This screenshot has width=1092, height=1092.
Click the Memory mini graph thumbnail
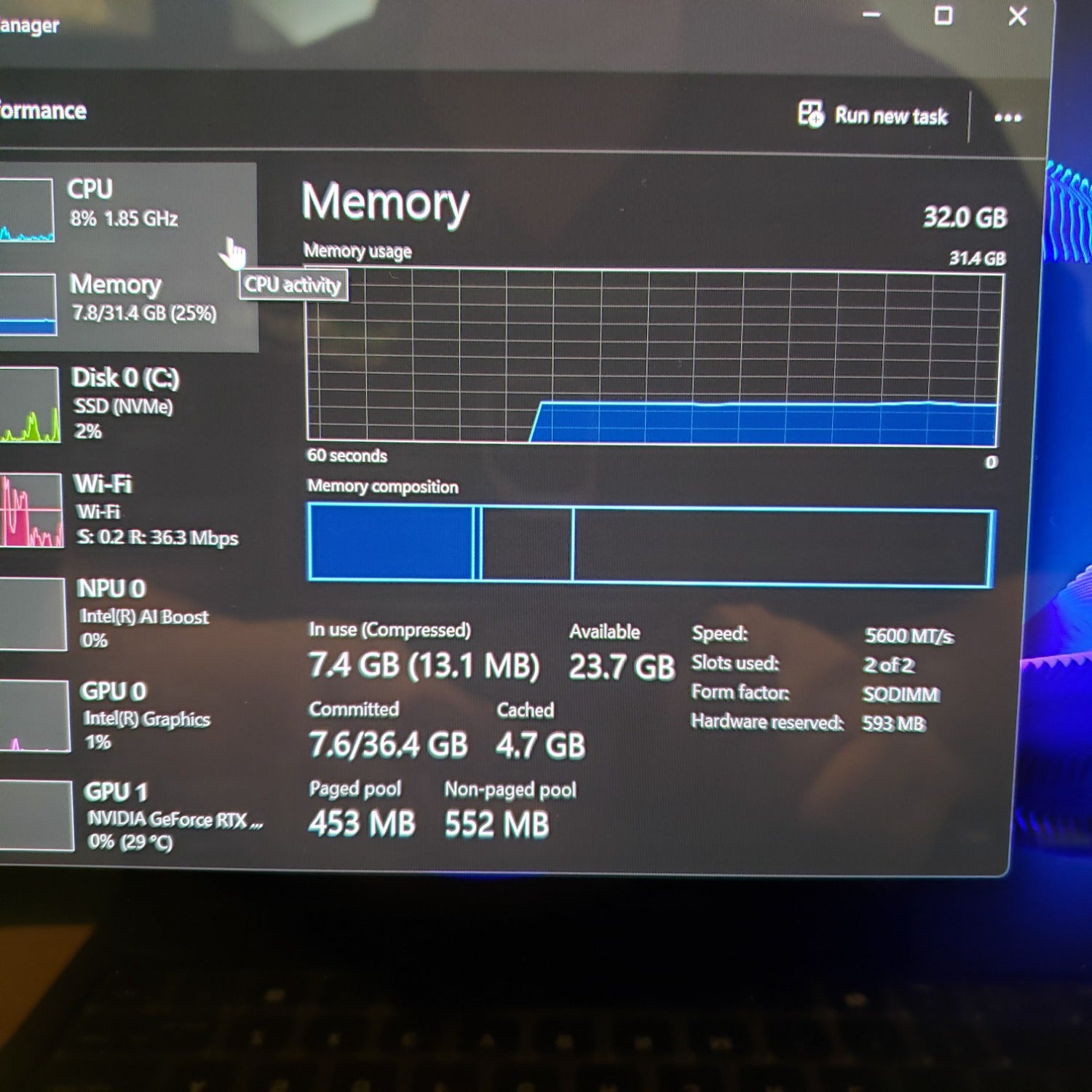[x=28, y=304]
